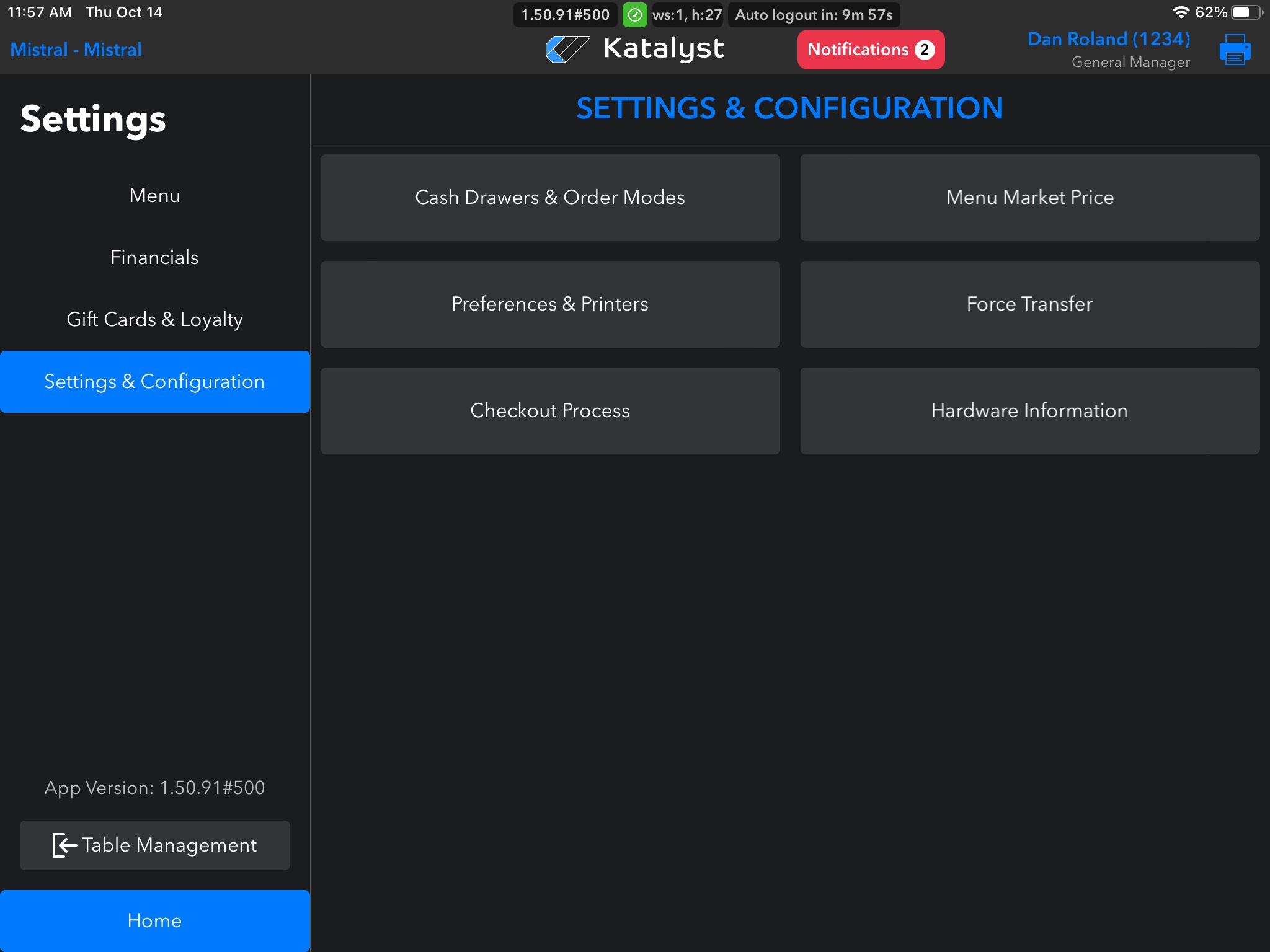
Task: Tap the Table Management exit arrow icon
Action: pyautogui.click(x=64, y=845)
